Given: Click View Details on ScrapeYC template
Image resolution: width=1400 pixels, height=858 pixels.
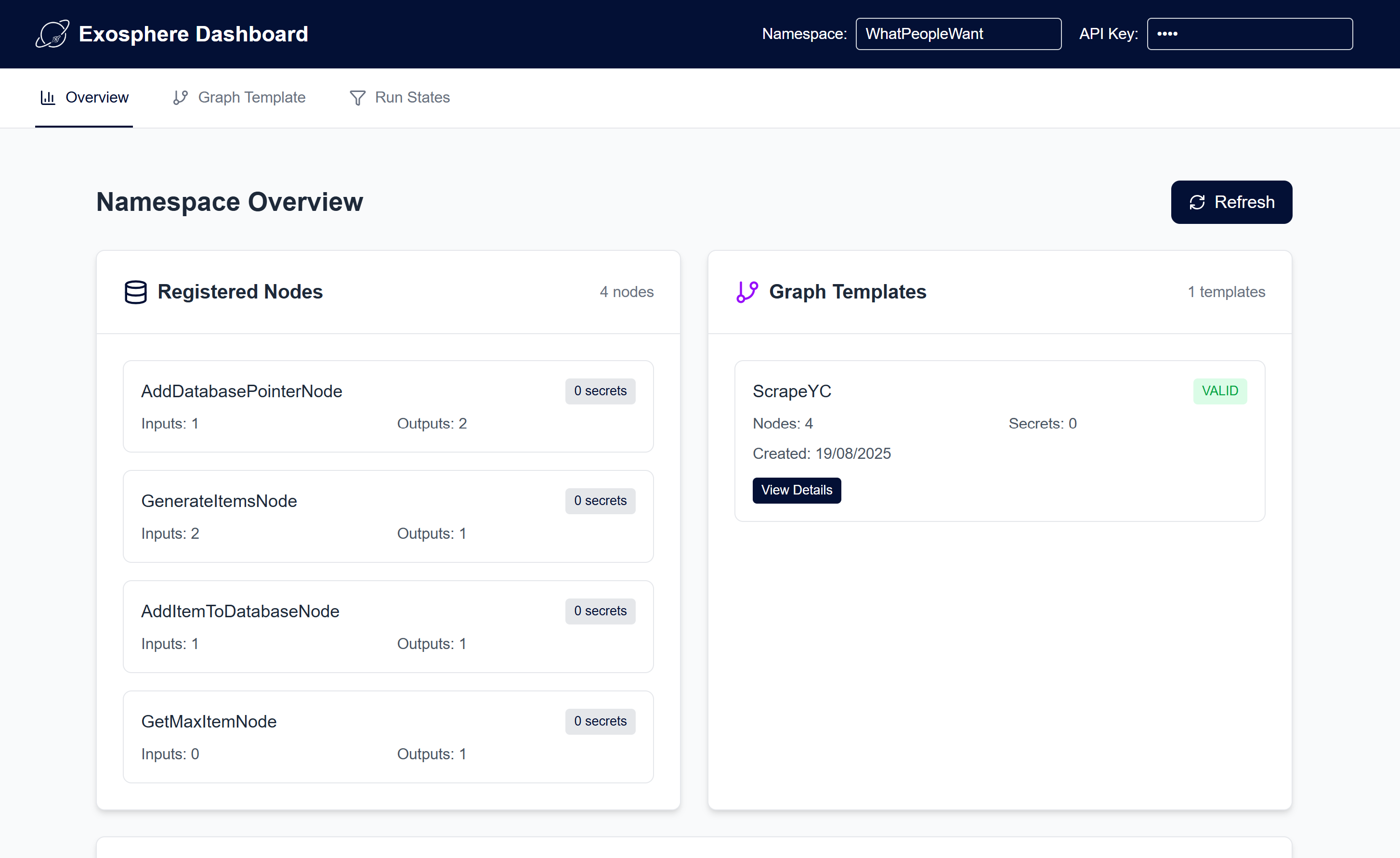Looking at the screenshot, I should tap(797, 490).
